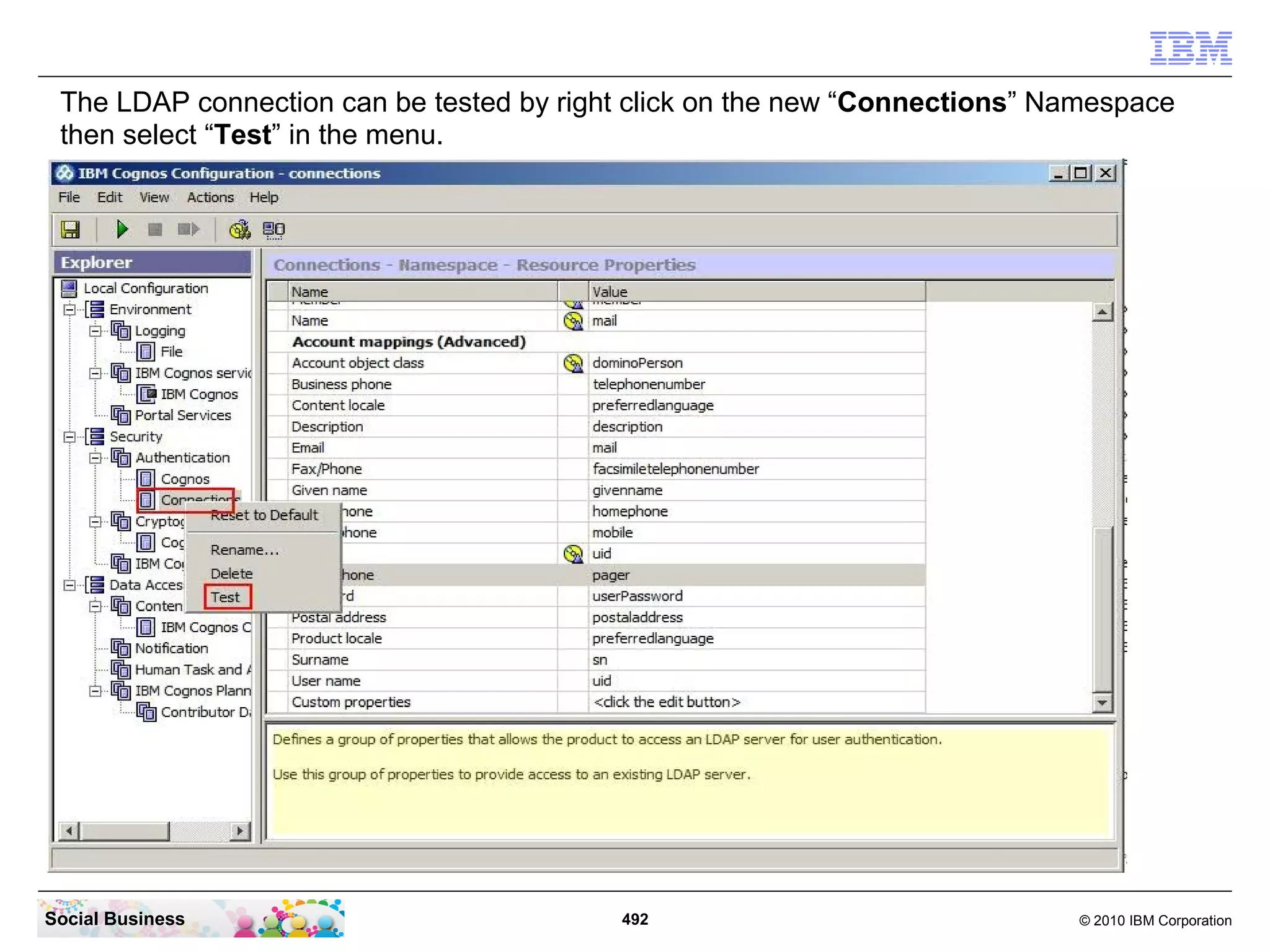Screen dimensions: 1270x952
Task: Click the Security node icon
Action: click(x=95, y=436)
